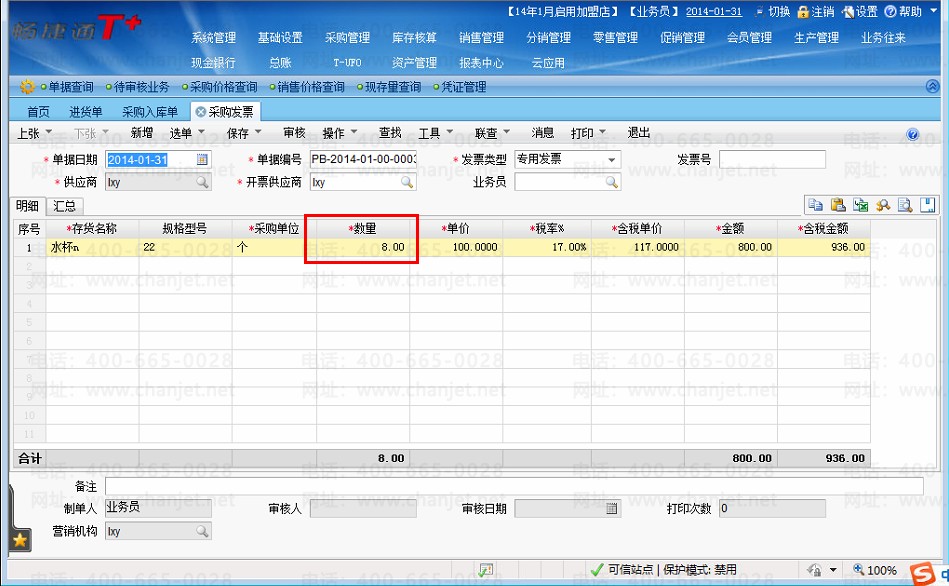Screen dimensions: 949x586
Task: Open the 现存量查询 shortcut link
Action: pyautogui.click(x=392, y=87)
